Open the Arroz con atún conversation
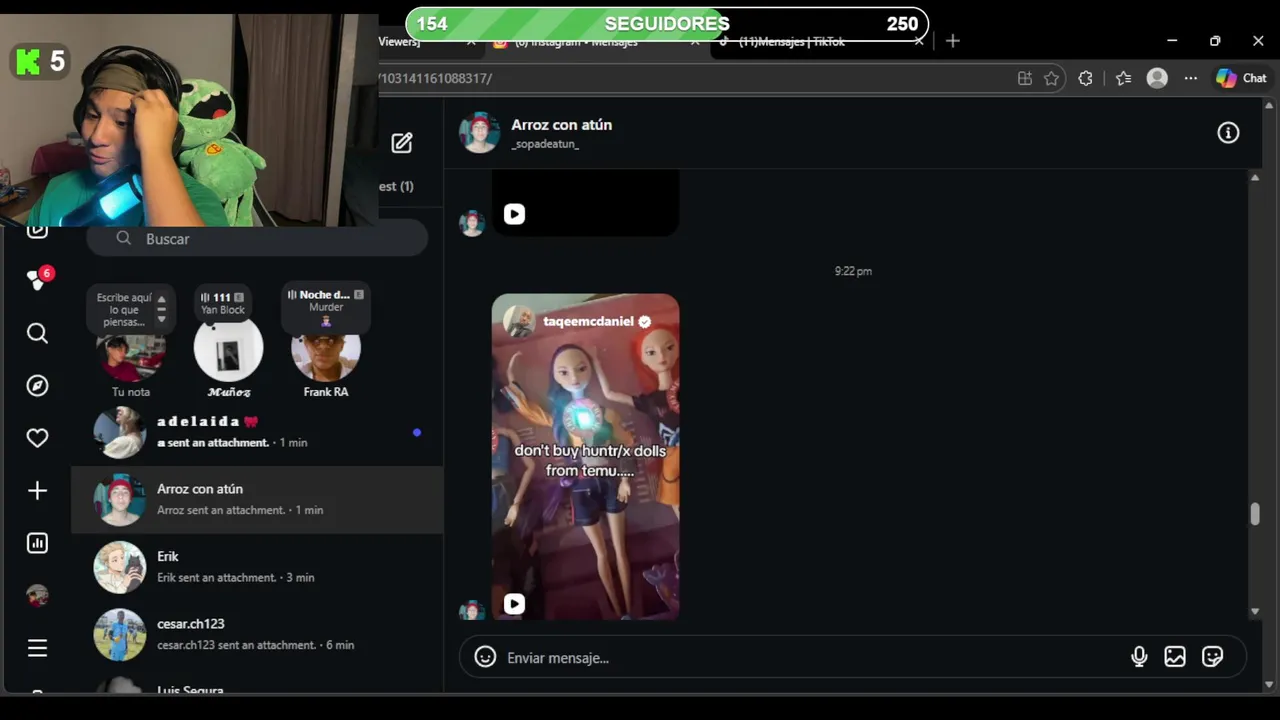Image resolution: width=1280 pixels, height=720 pixels. click(257, 499)
